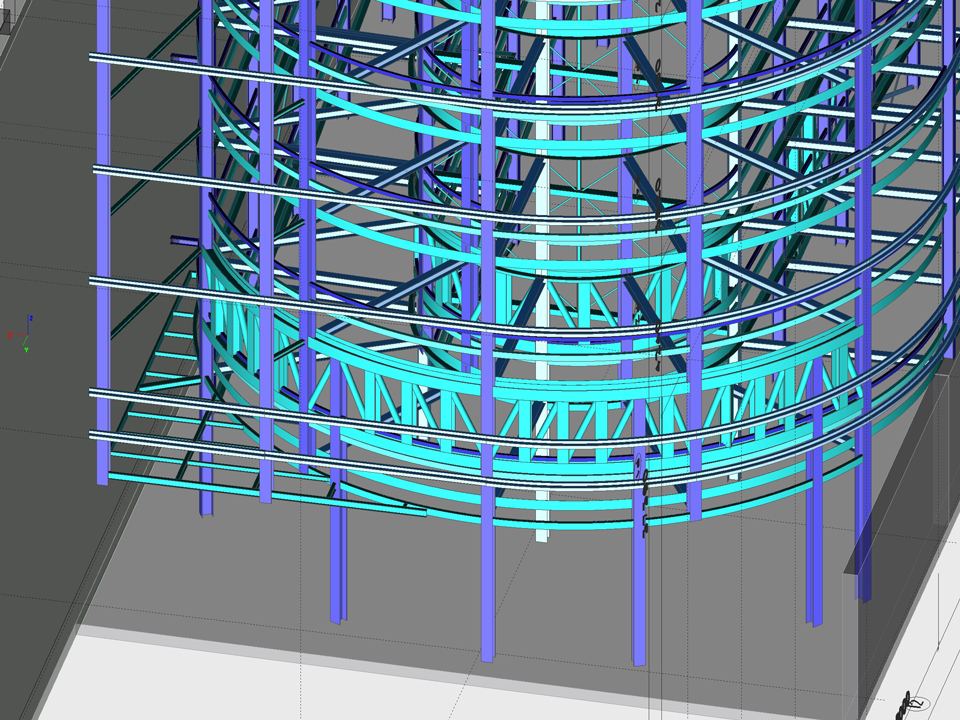Select the short dark beam stub at left

point(184,241)
